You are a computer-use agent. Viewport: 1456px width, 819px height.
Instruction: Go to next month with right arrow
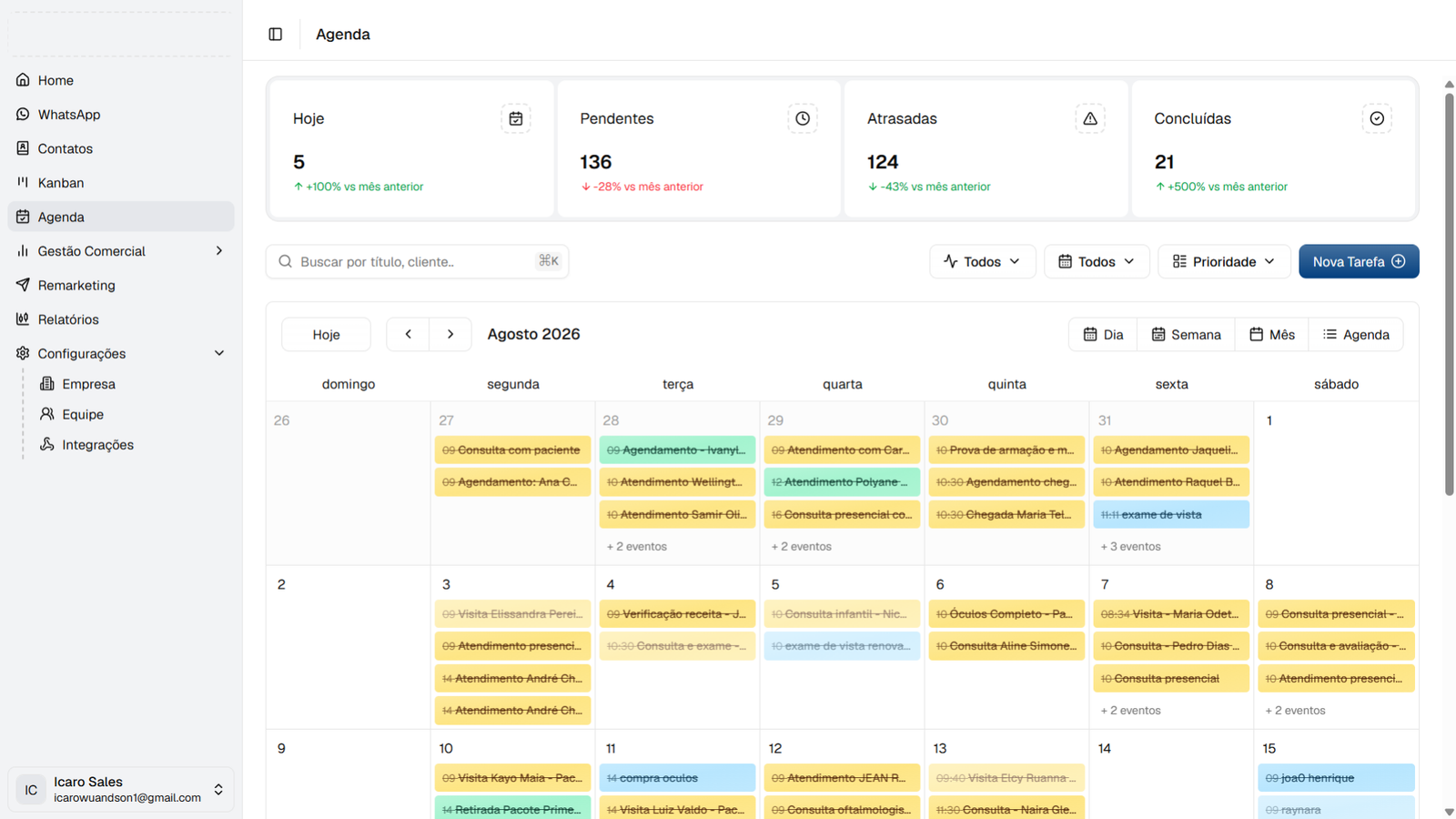(x=450, y=334)
